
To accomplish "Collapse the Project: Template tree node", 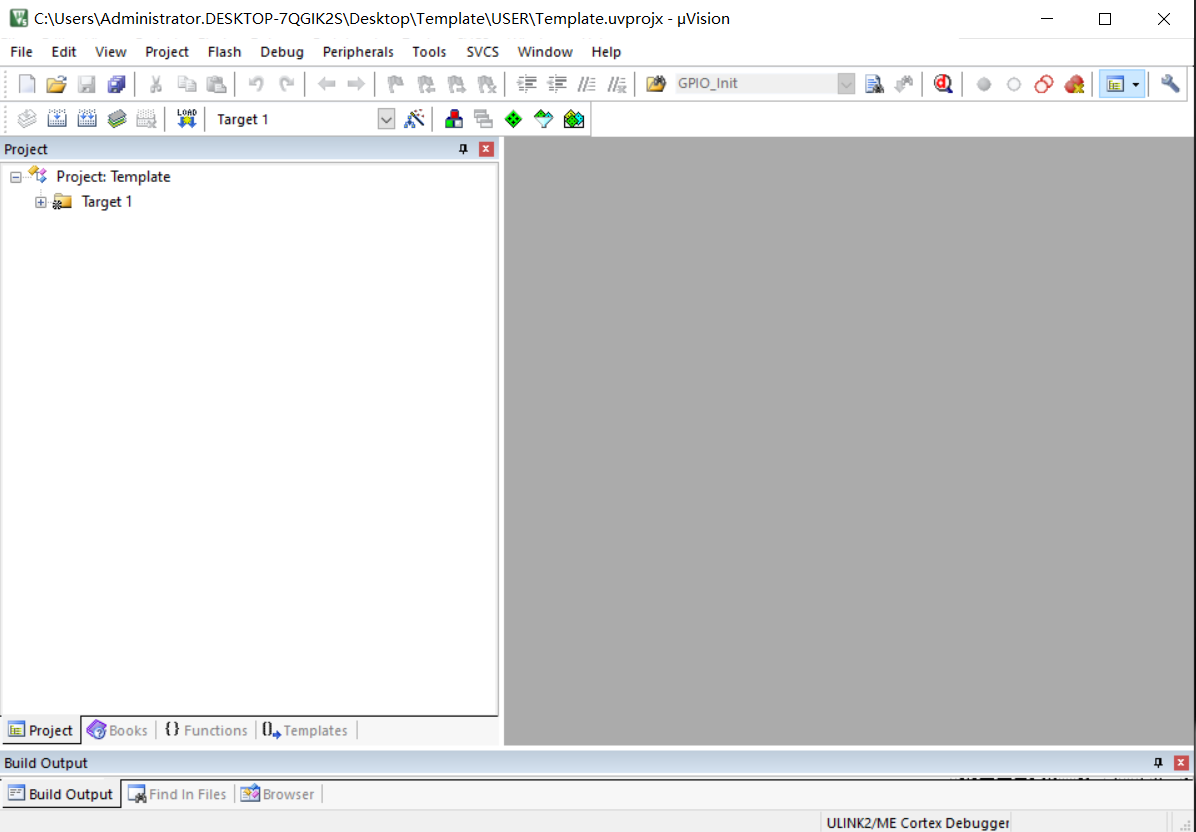I will [15, 177].
